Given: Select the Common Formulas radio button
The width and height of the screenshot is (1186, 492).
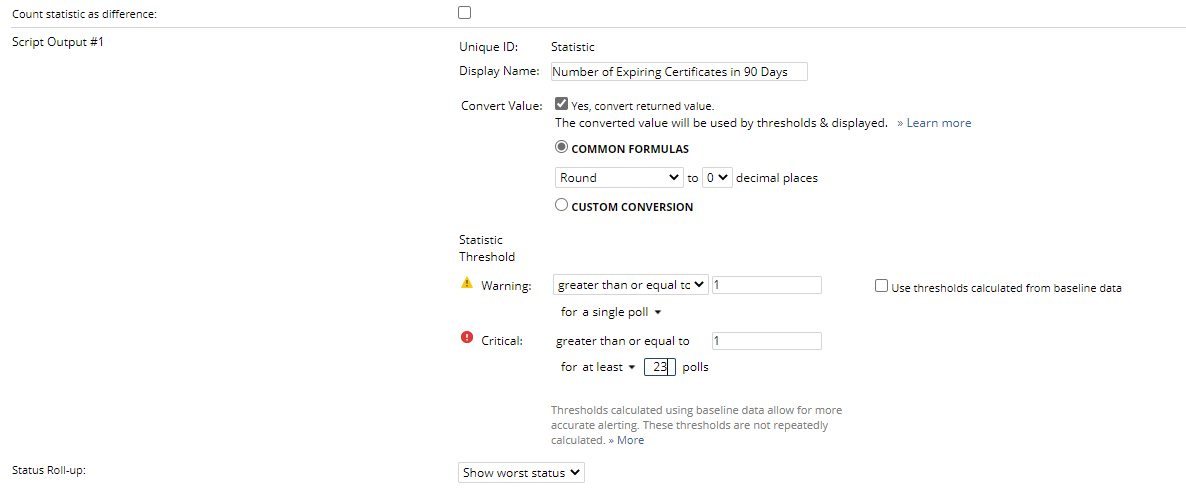Looking at the screenshot, I should [x=562, y=147].
